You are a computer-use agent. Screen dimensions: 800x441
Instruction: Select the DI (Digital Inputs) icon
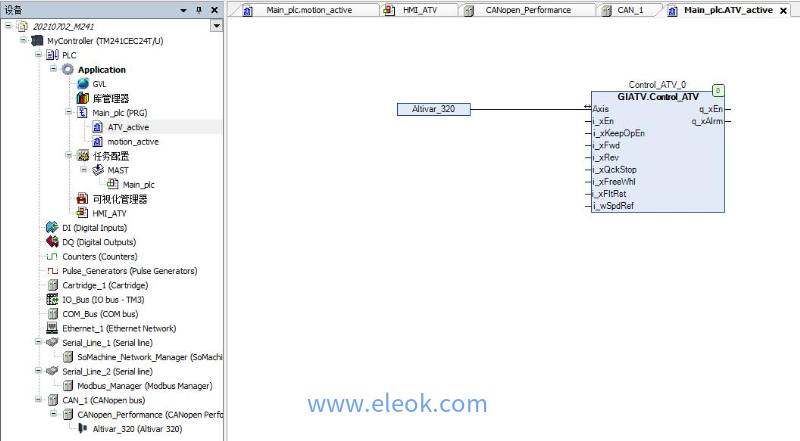coord(52,227)
